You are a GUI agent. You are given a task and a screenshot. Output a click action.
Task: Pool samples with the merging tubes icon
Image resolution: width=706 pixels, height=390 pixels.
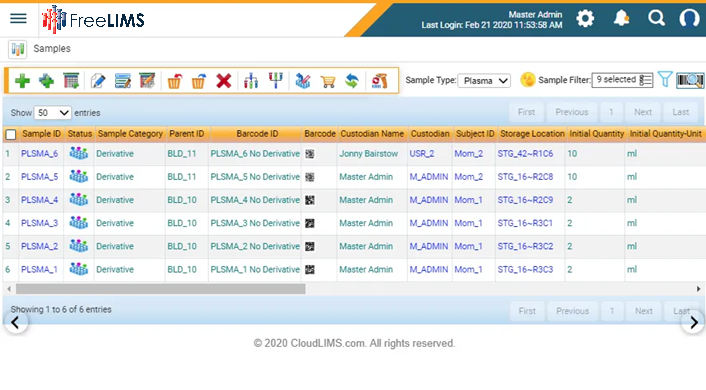(276, 80)
